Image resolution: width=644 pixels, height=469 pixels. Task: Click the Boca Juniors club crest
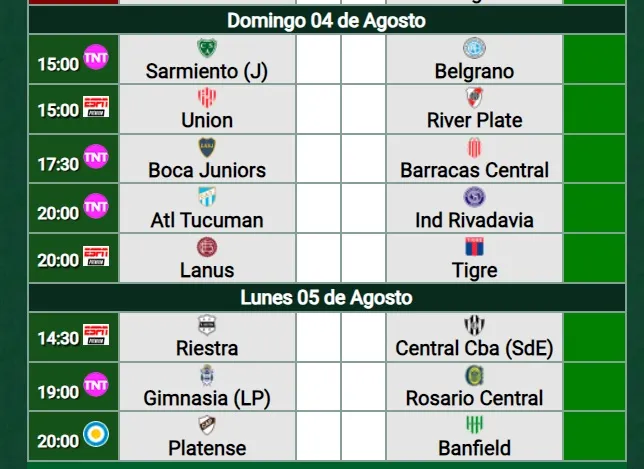point(207,147)
